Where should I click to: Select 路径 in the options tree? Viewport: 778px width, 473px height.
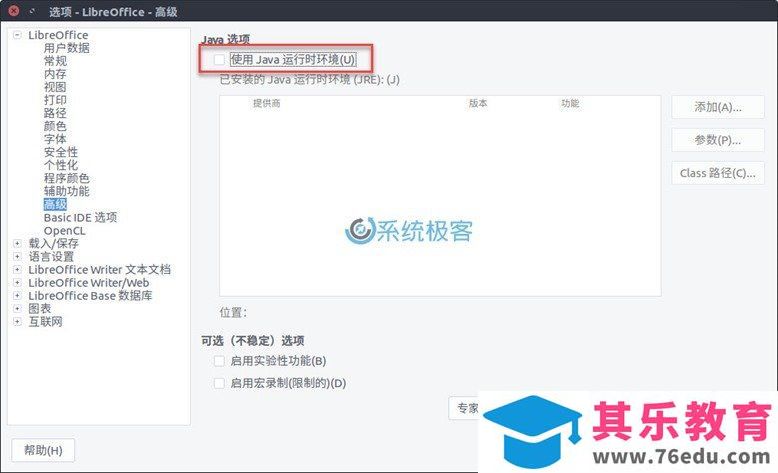pyautogui.click(x=55, y=113)
